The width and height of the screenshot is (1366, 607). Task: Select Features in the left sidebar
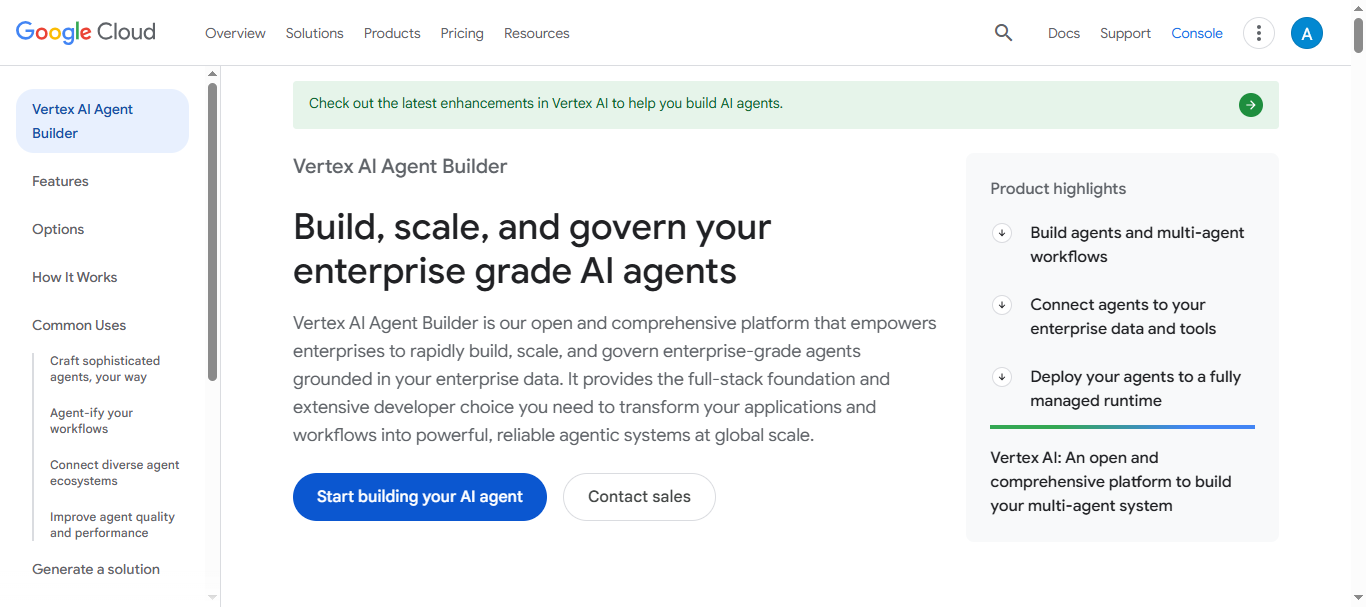[x=60, y=181]
